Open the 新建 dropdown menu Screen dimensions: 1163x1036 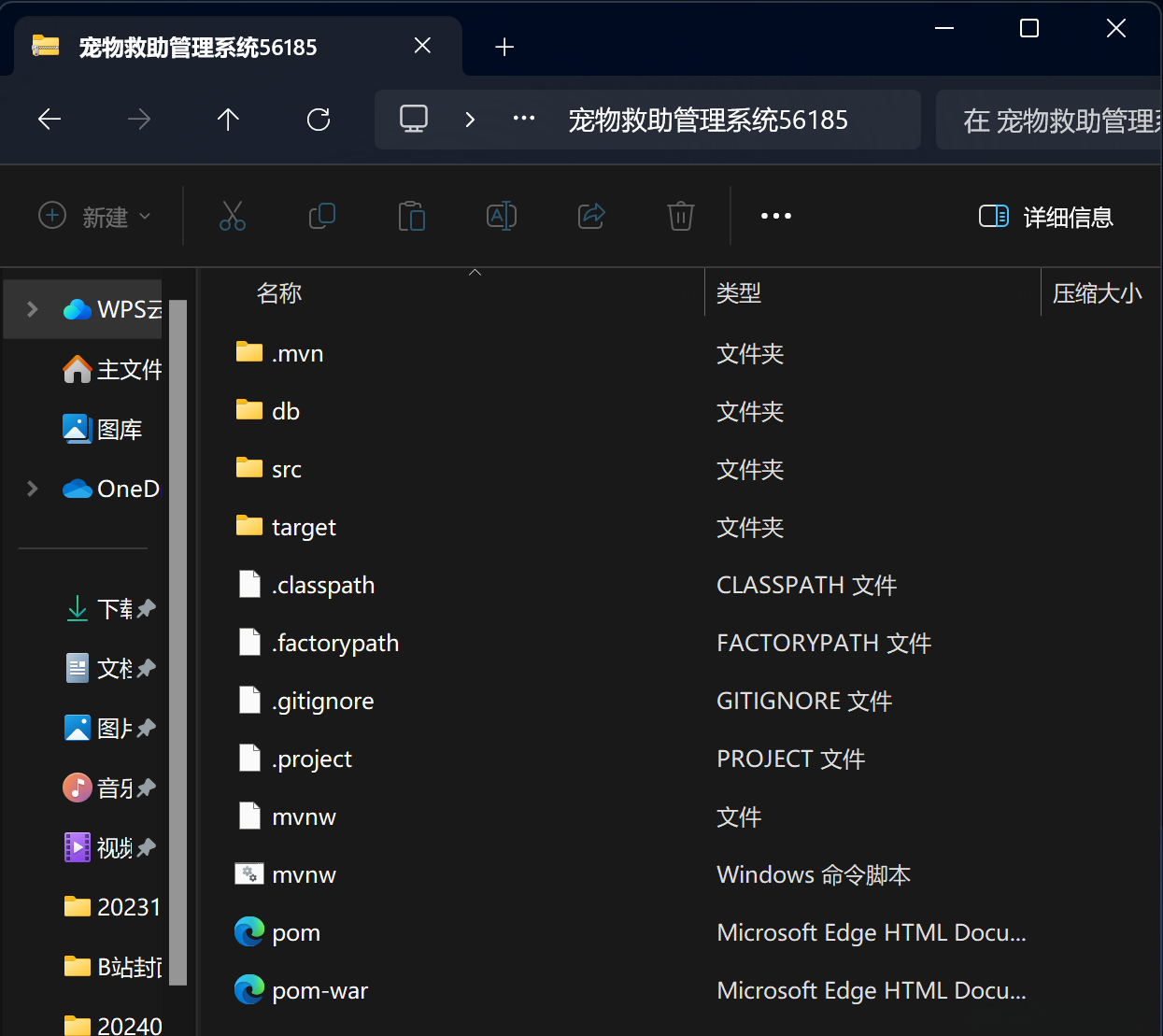click(94, 217)
